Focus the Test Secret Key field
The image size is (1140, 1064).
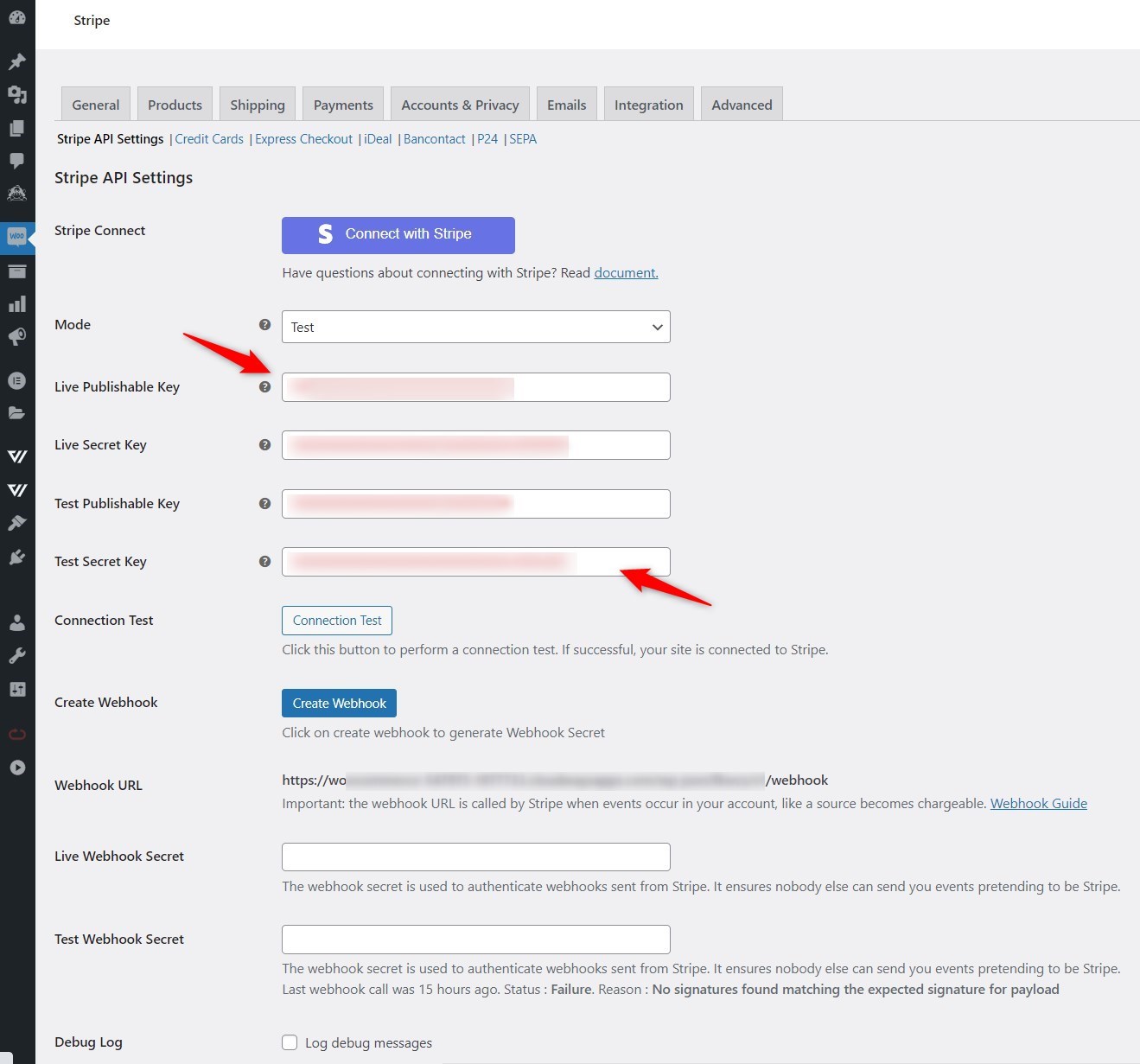point(476,562)
